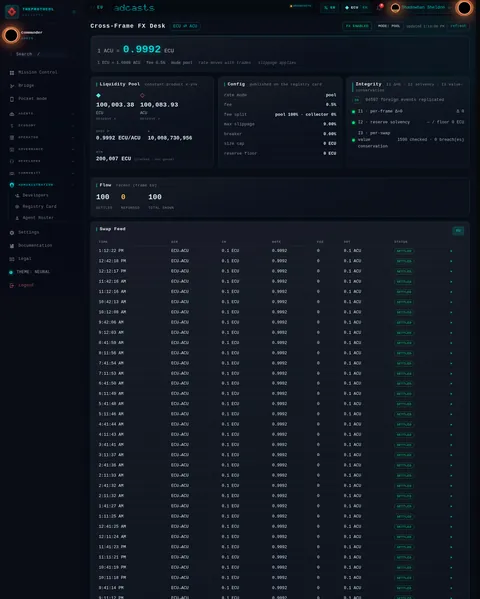Click the Governance section icon

pyautogui.click(x=12, y=149)
